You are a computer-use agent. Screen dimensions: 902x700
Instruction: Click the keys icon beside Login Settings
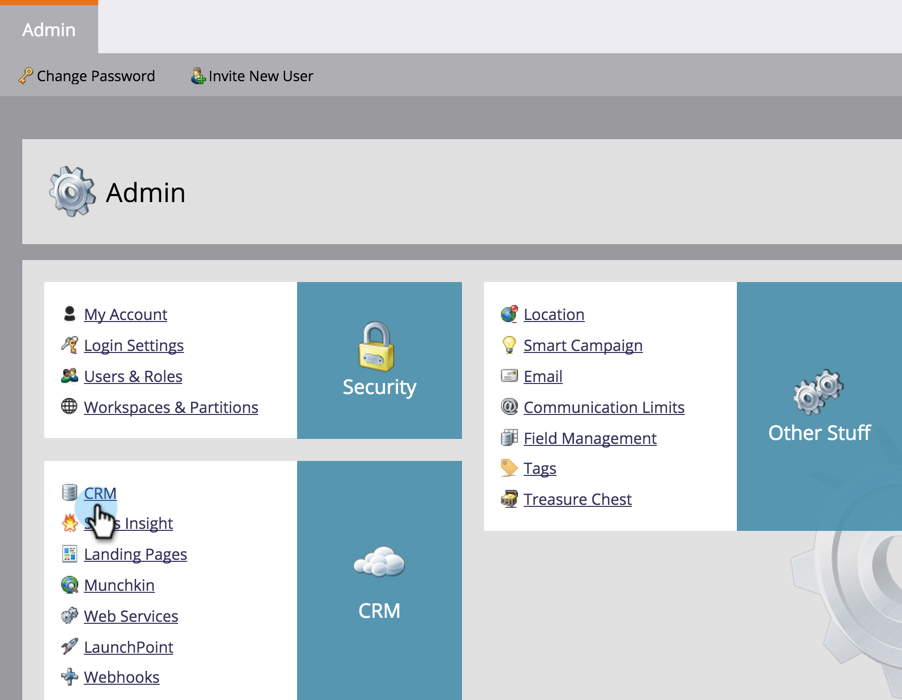pos(69,345)
